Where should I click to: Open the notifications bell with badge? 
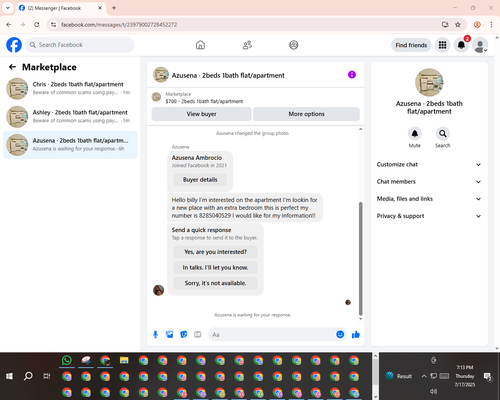(461, 45)
